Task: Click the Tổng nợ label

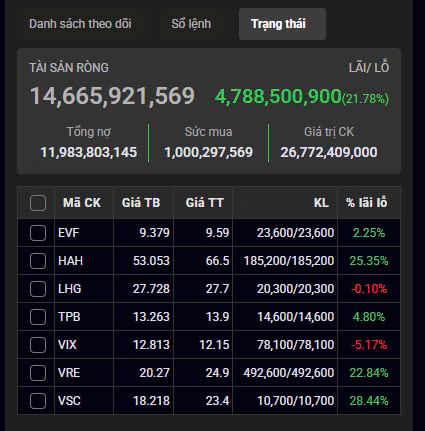Action: pos(89,132)
